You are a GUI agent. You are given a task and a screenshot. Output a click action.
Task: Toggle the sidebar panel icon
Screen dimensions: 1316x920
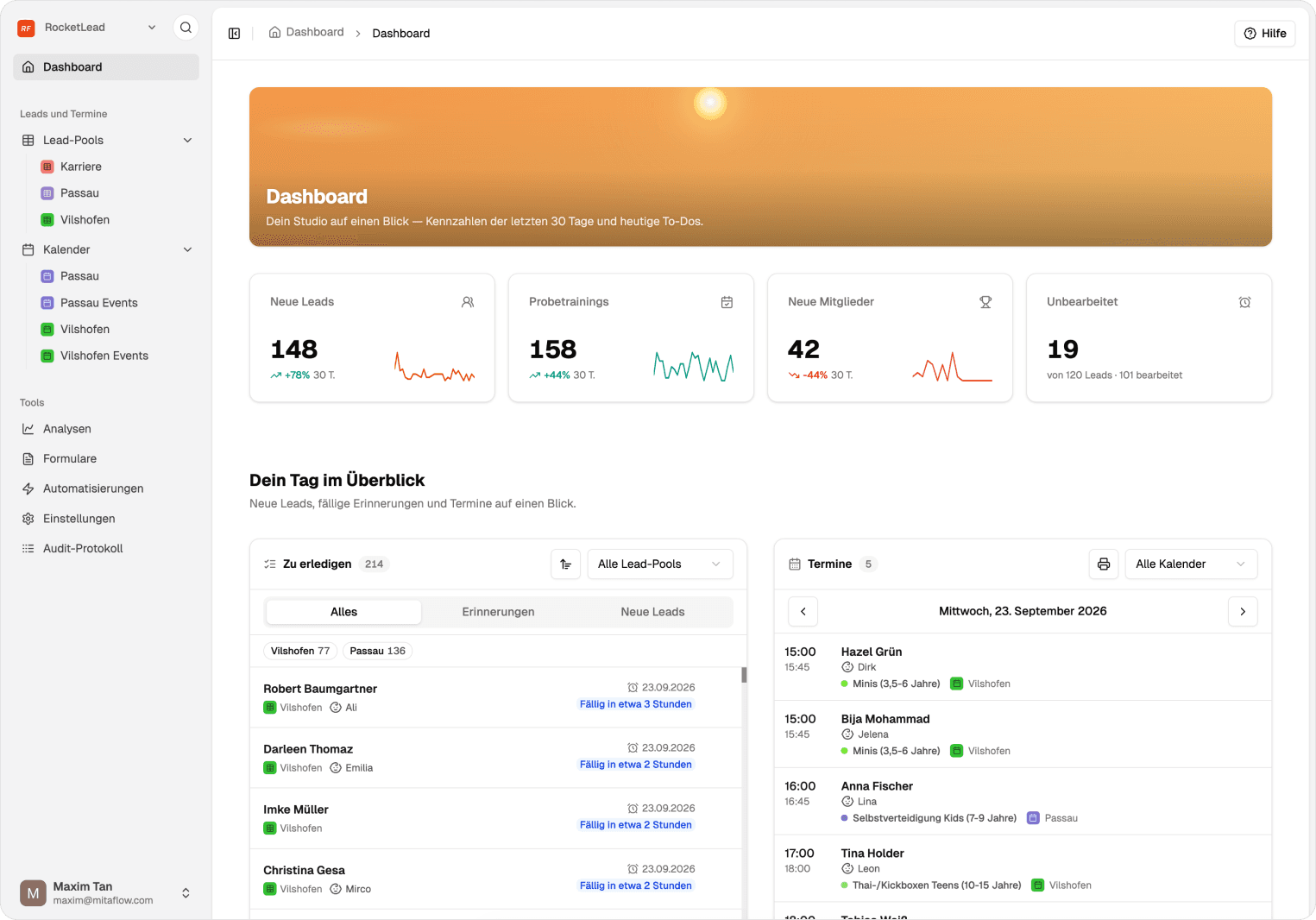pos(234,34)
